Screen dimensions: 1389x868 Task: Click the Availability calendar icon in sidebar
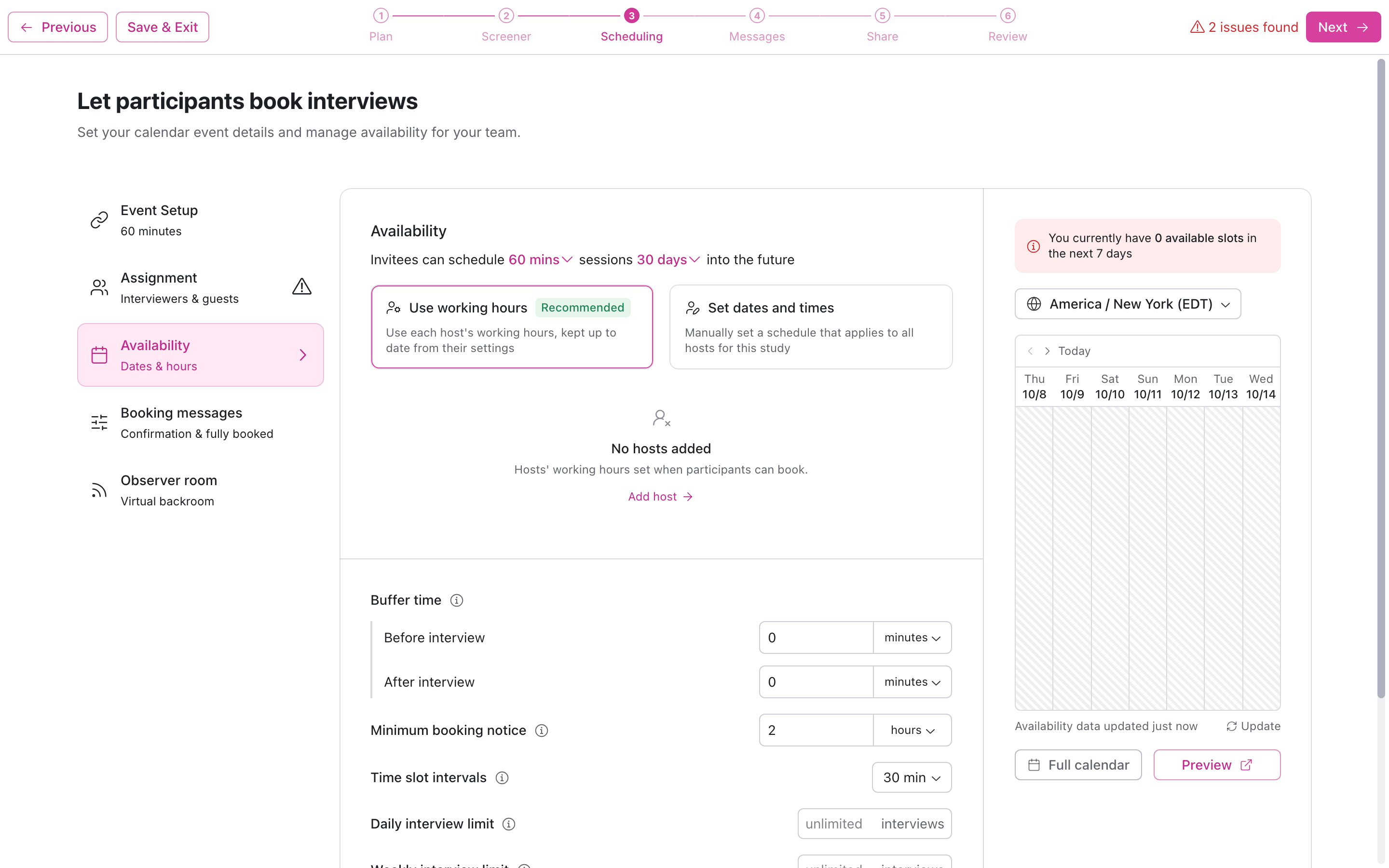[99, 355]
